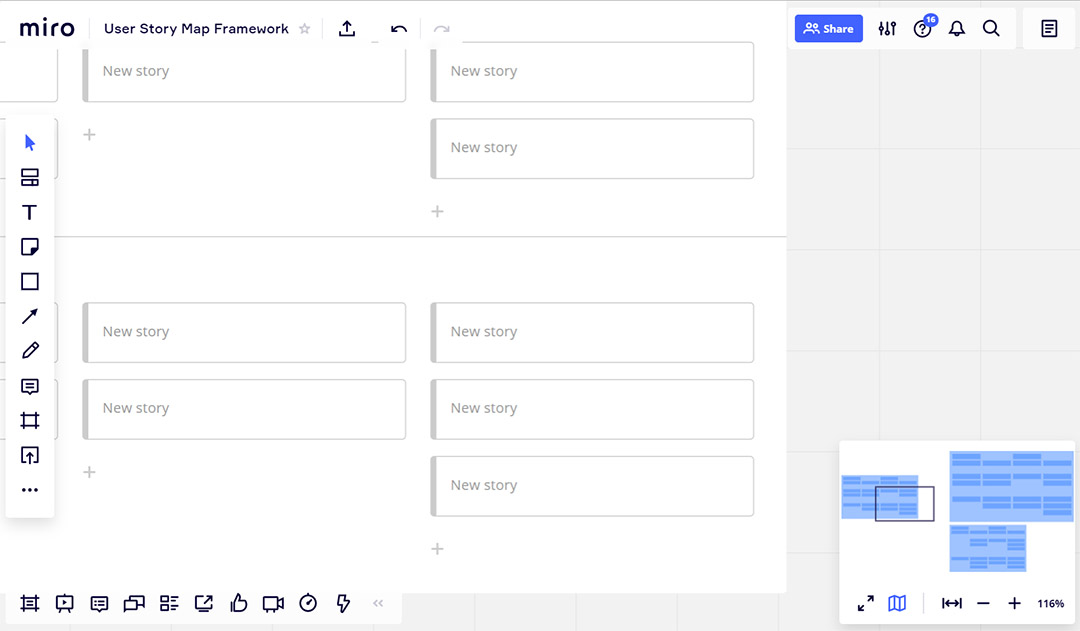Open the templates panel

(30, 177)
